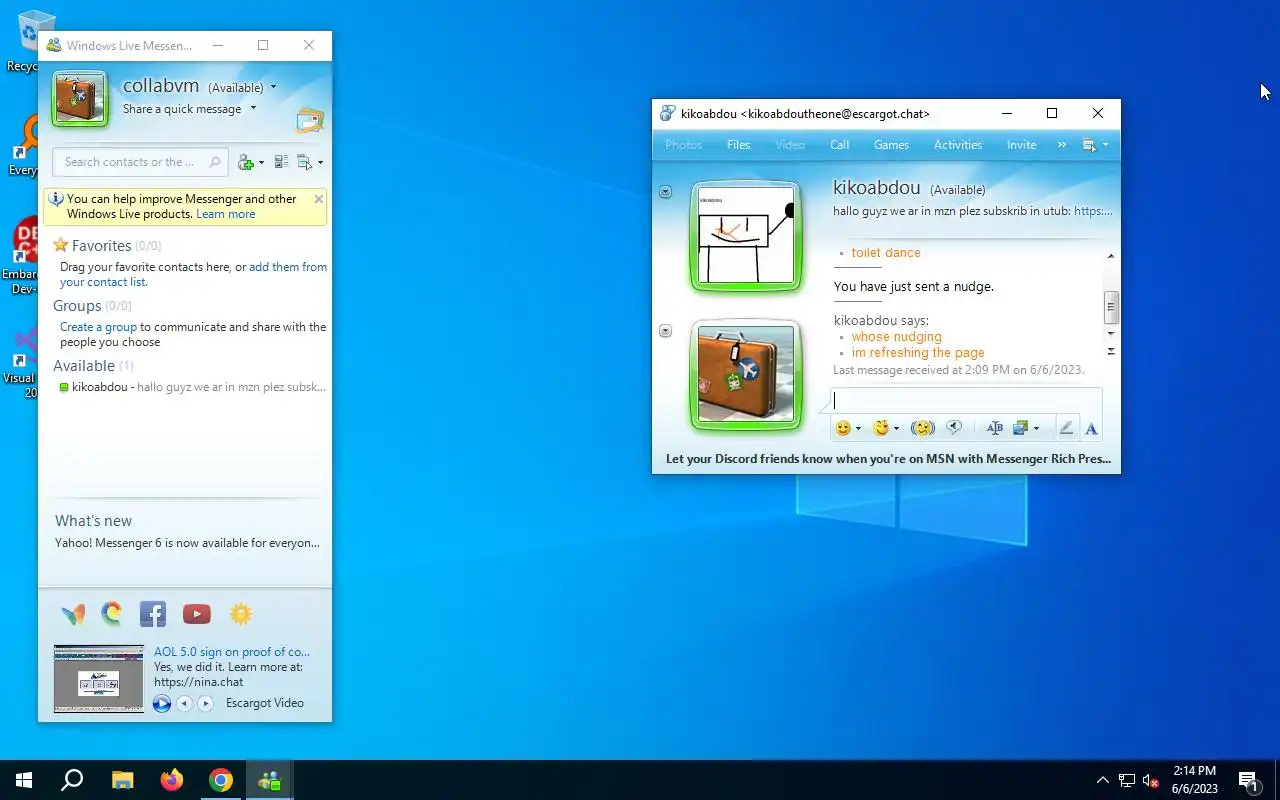Viewport: 1280px width, 800px height.
Task: Open the Facebook tab icon
Action: tap(152, 614)
